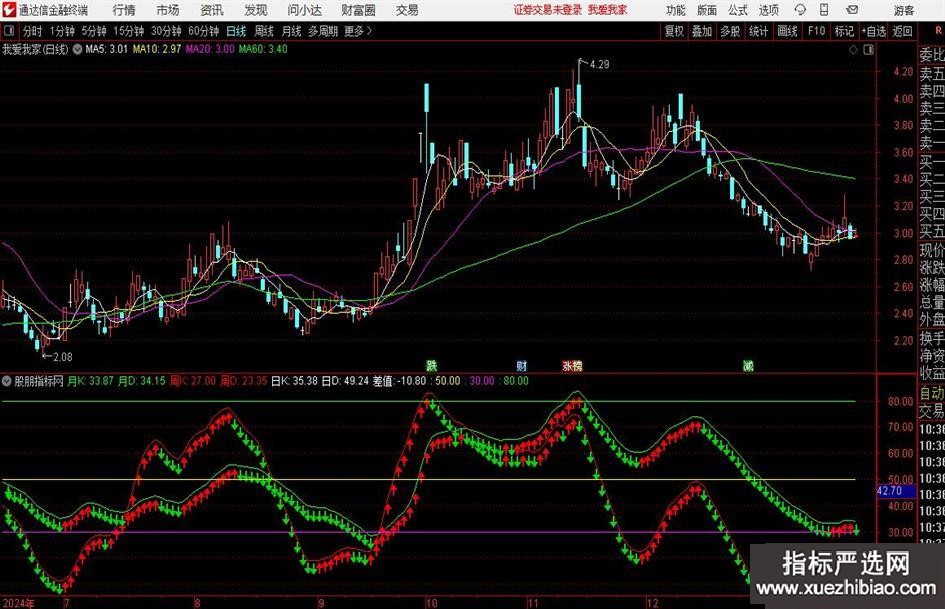Toggle the left sidebar panel icon
This screenshot has height=609, width=945.
8,31
